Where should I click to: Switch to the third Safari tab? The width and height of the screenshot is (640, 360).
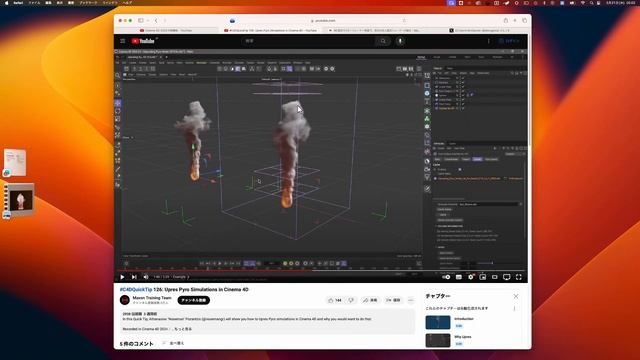(375, 30)
